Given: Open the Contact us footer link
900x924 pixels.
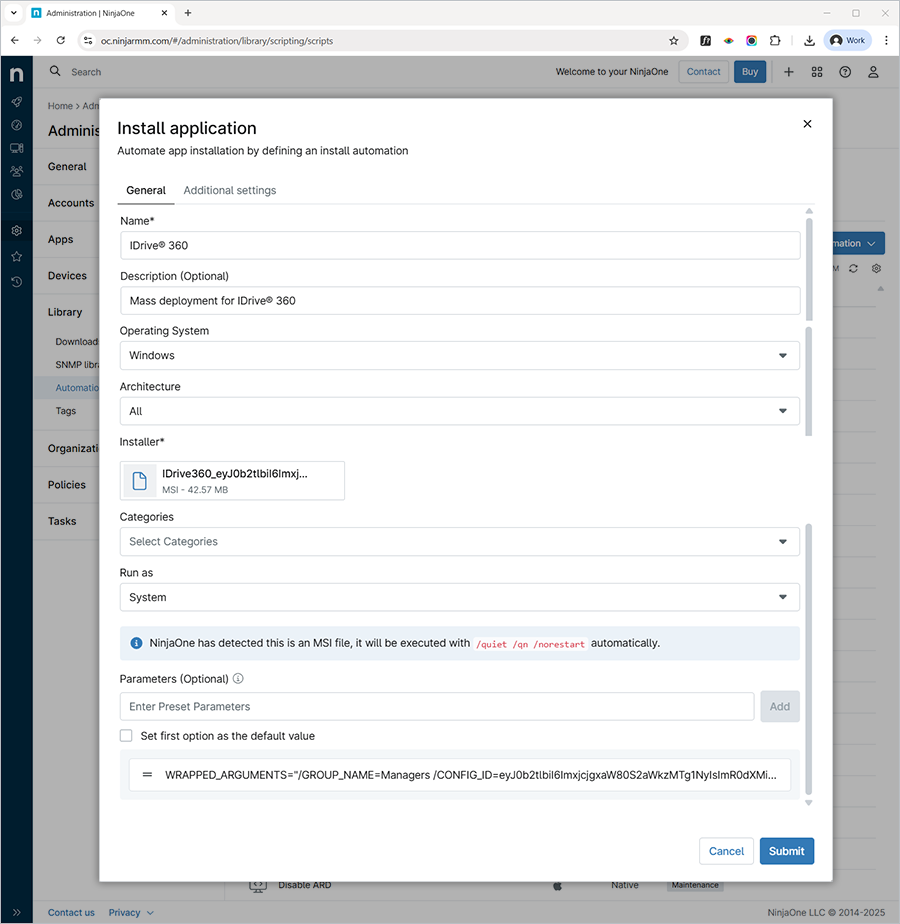Looking at the screenshot, I should 71,912.
